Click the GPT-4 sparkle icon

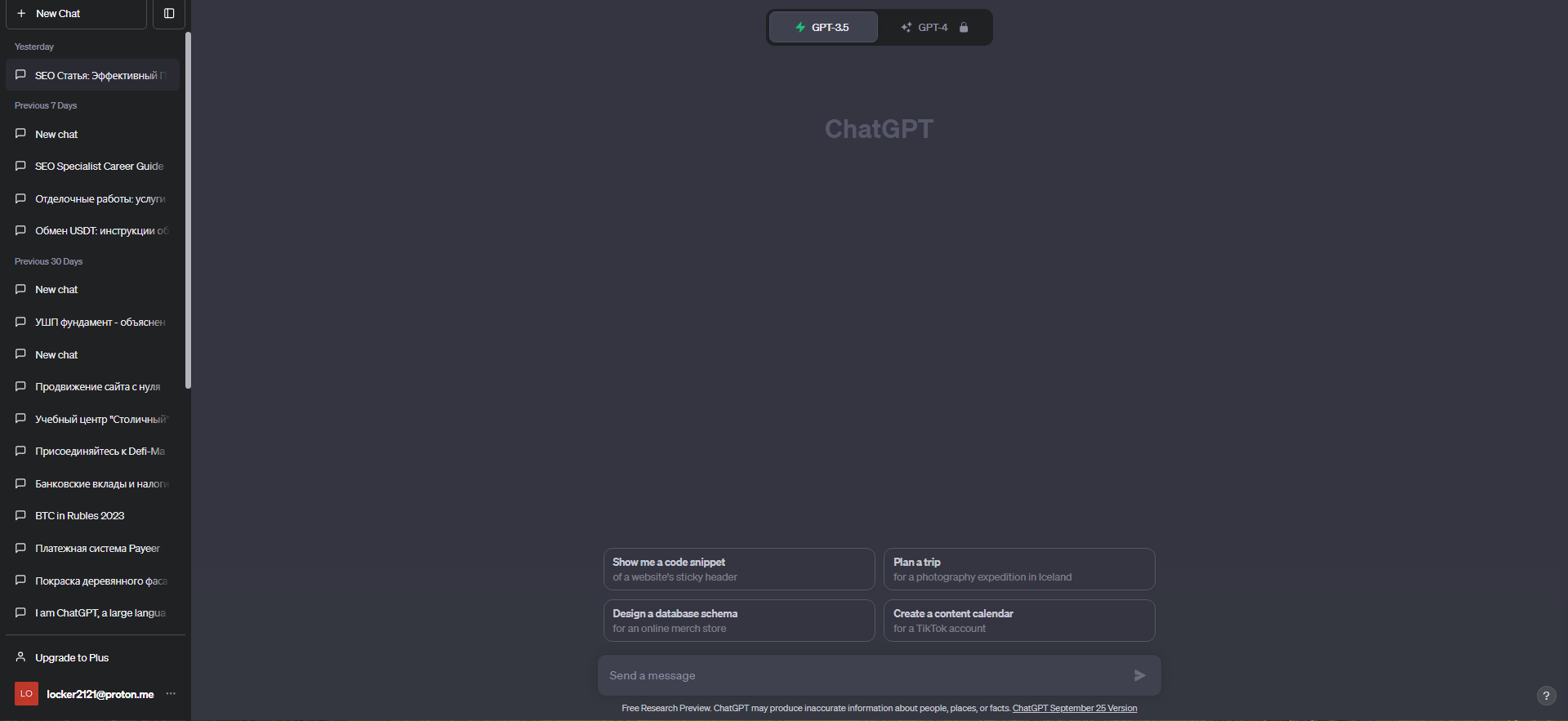906,27
